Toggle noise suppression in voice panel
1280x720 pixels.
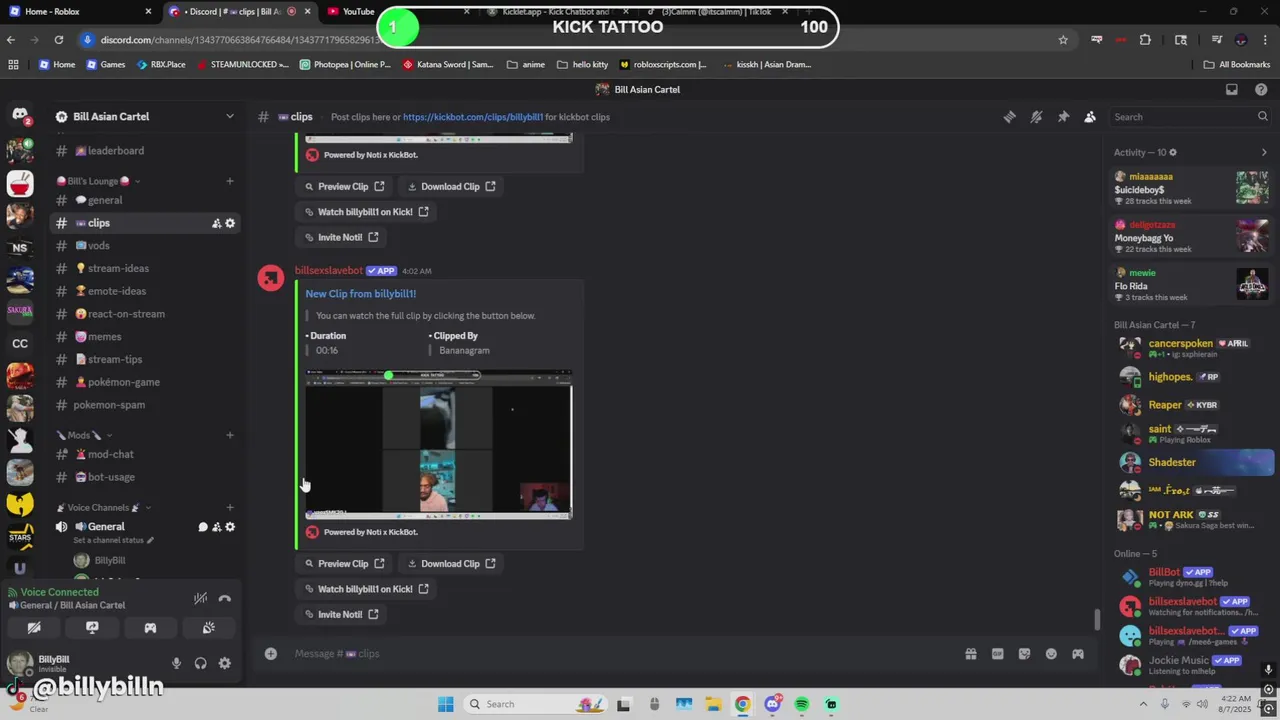coord(200,598)
